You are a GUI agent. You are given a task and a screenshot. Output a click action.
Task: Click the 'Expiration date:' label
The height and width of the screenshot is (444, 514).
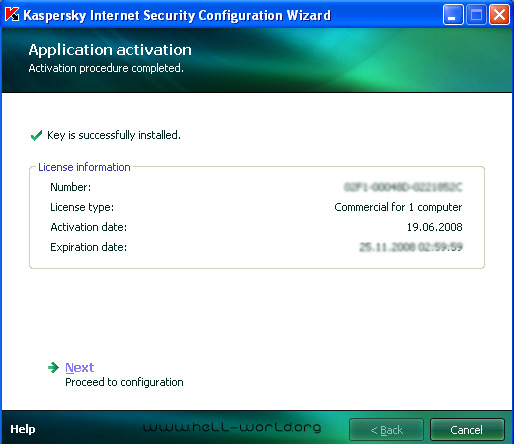coord(89,247)
